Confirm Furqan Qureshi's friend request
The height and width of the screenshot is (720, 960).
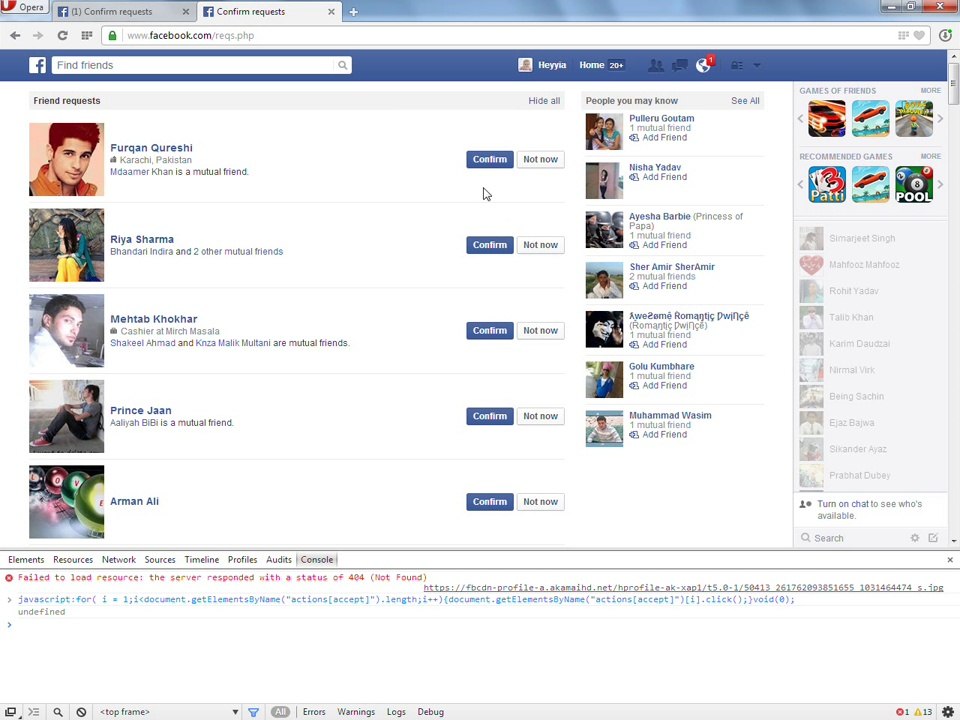tap(490, 159)
